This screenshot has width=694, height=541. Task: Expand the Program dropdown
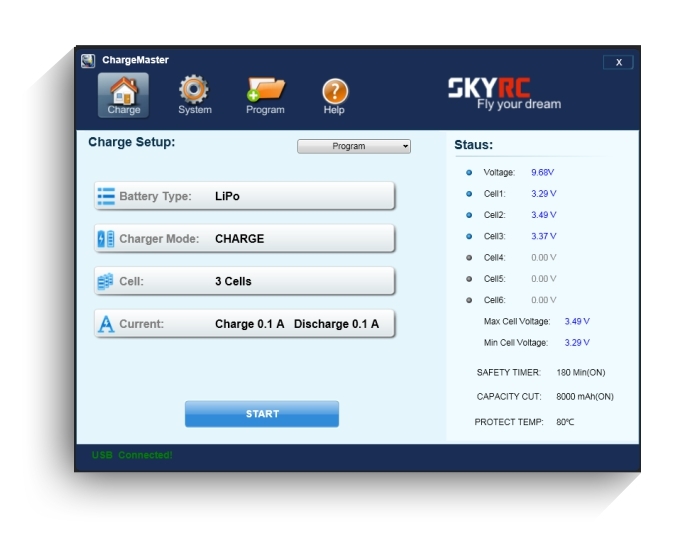click(x=354, y=146)
